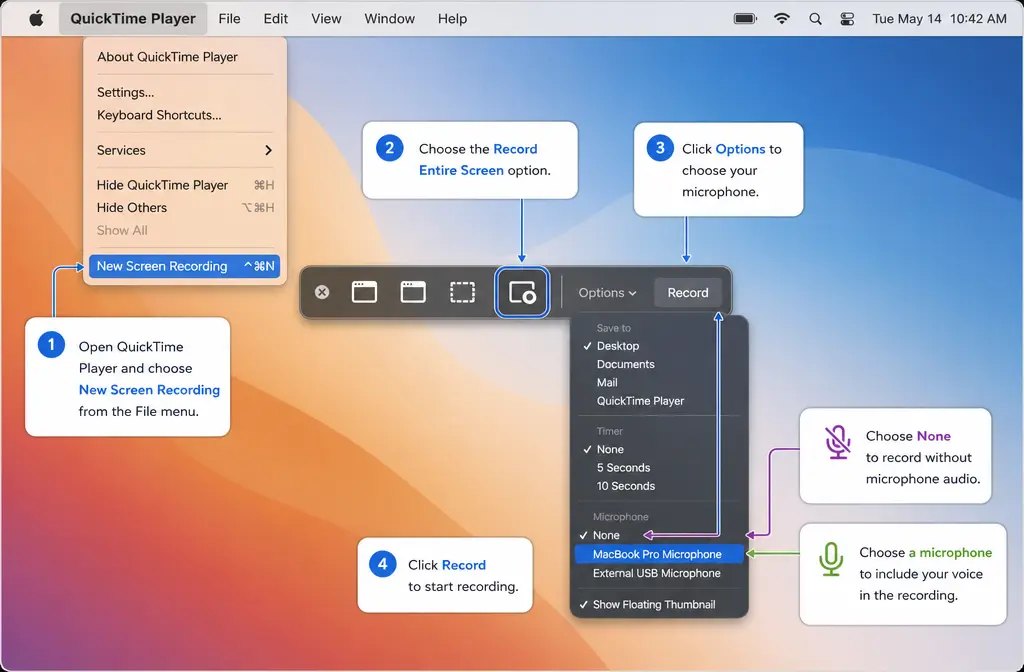
Task: Select the dashed capture selected portion tool
Action: click(462, 292)
